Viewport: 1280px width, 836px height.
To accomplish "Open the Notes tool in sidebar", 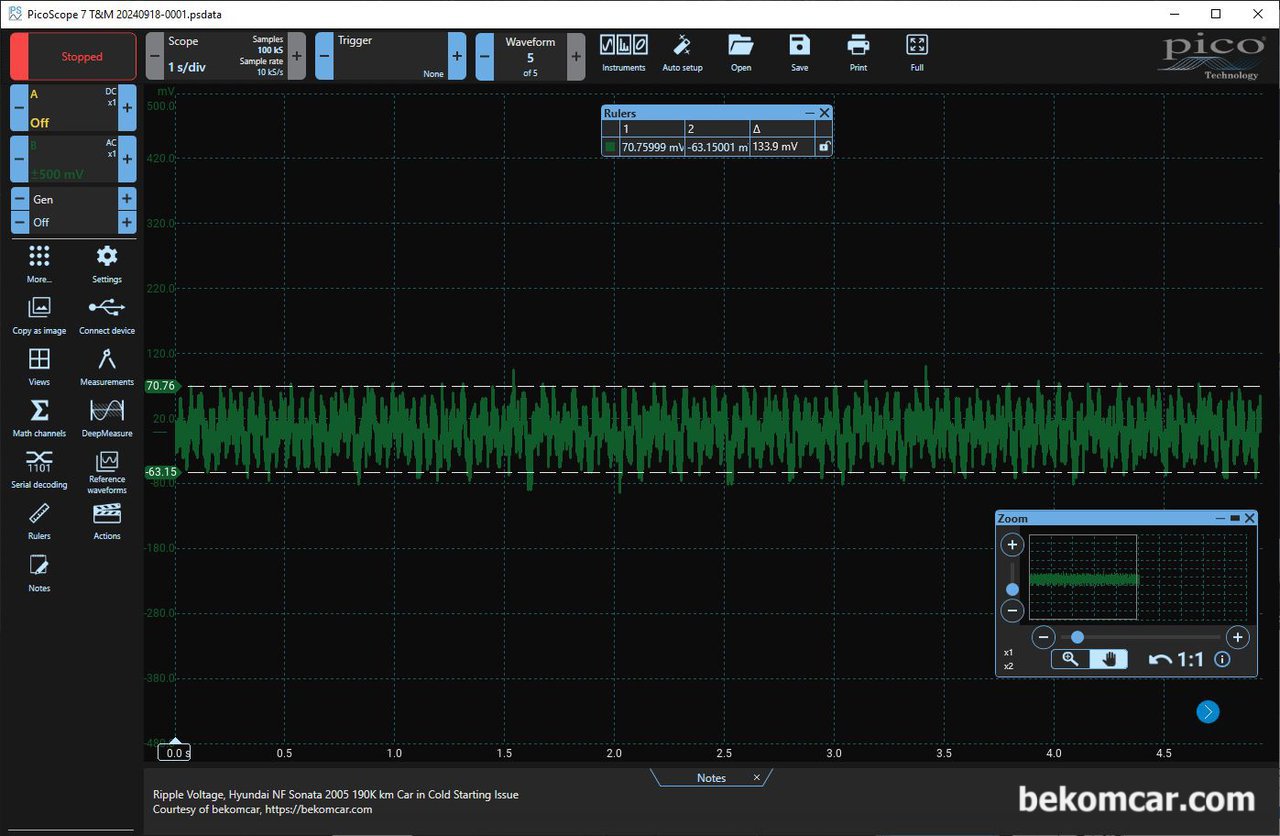I will (x=39, y=573).
